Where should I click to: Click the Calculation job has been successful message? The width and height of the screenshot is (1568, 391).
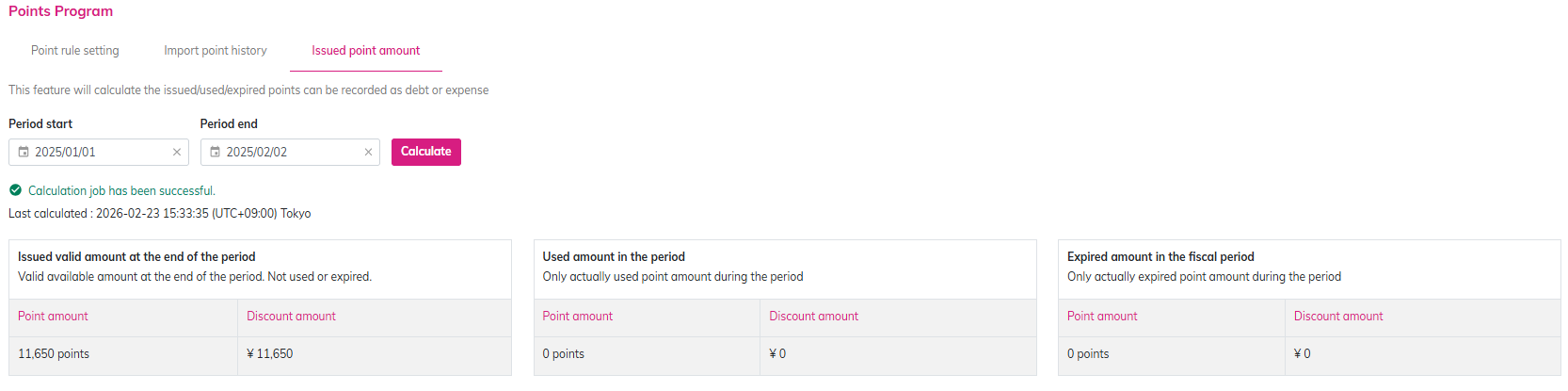[x=121, y=190]
